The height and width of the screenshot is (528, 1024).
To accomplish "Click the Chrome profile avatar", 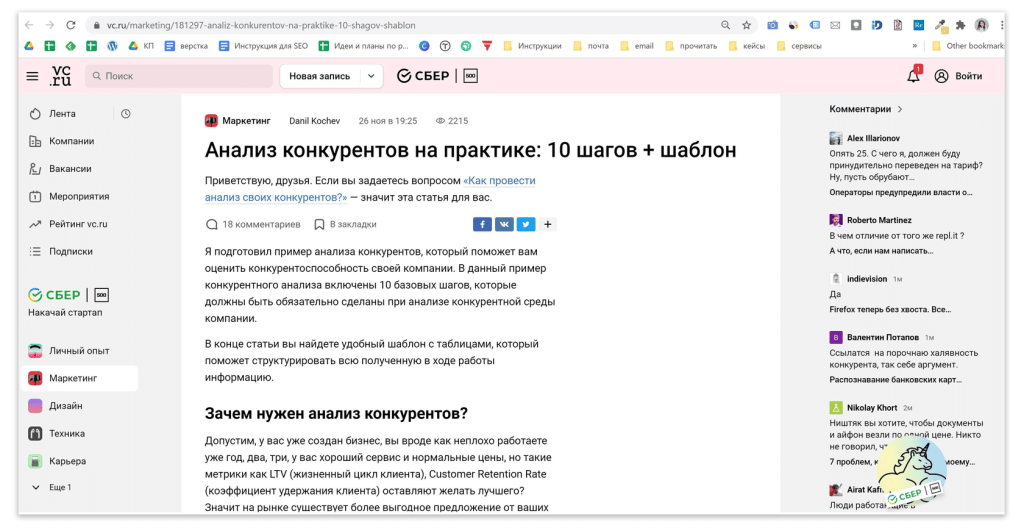I will coord(981,25).
